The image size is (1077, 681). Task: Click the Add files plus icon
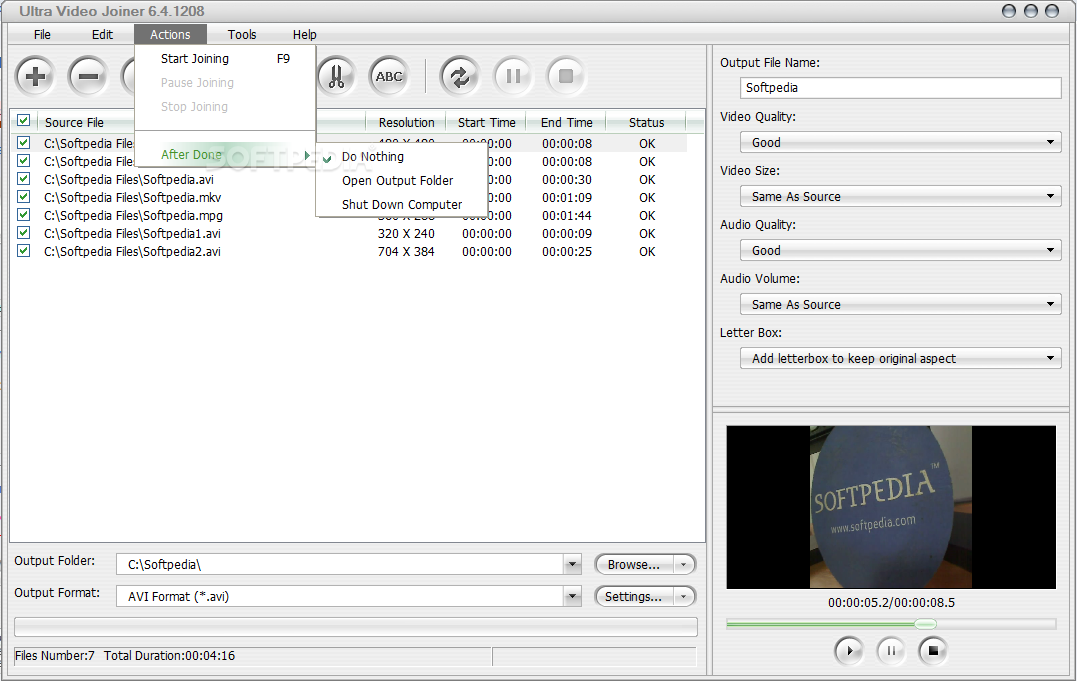click(35, 76)
